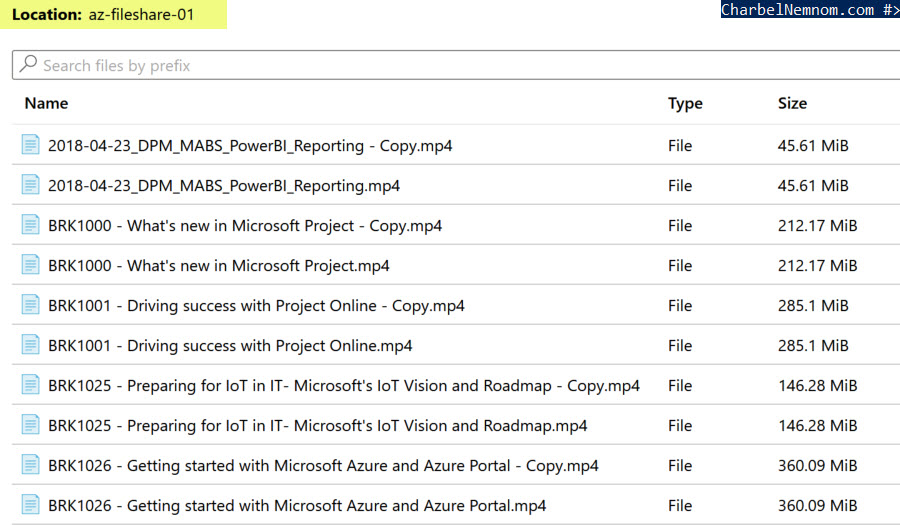
Task: Open BRK1000 - What's new in Microsoft Project - Copy.mp4
Action: 245,226
